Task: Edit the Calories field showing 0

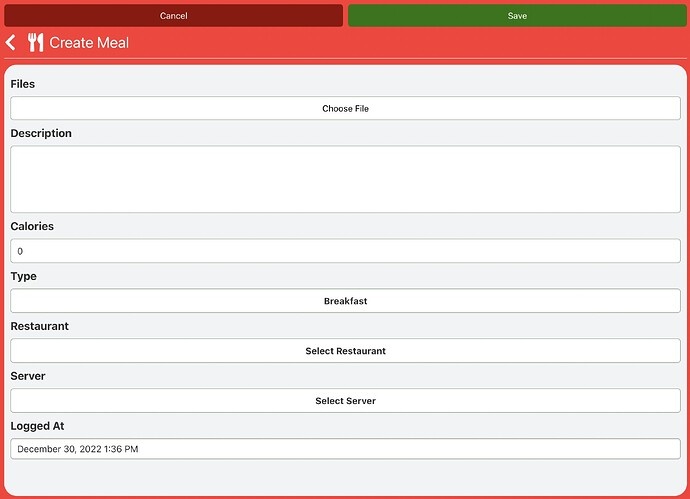Action: point(345,251)
